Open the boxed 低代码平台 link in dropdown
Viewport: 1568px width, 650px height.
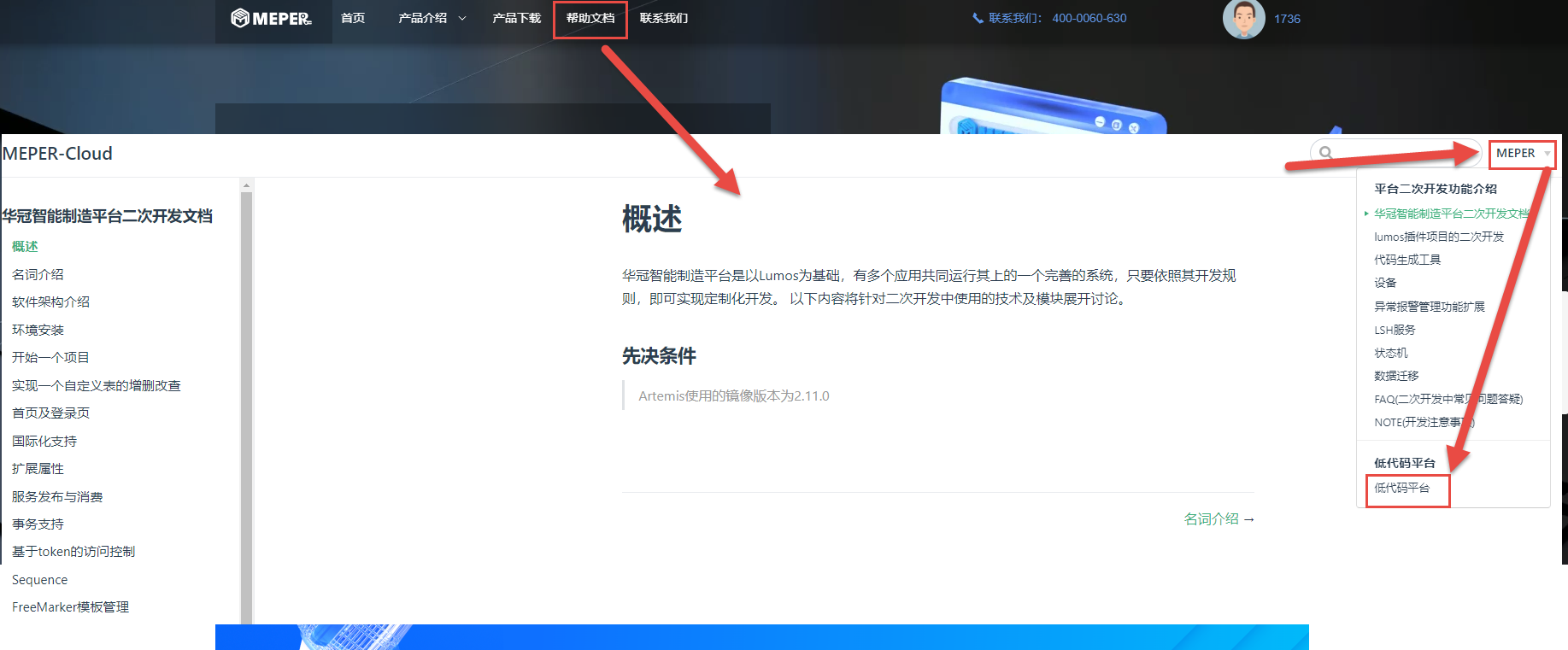[1401, 488]
